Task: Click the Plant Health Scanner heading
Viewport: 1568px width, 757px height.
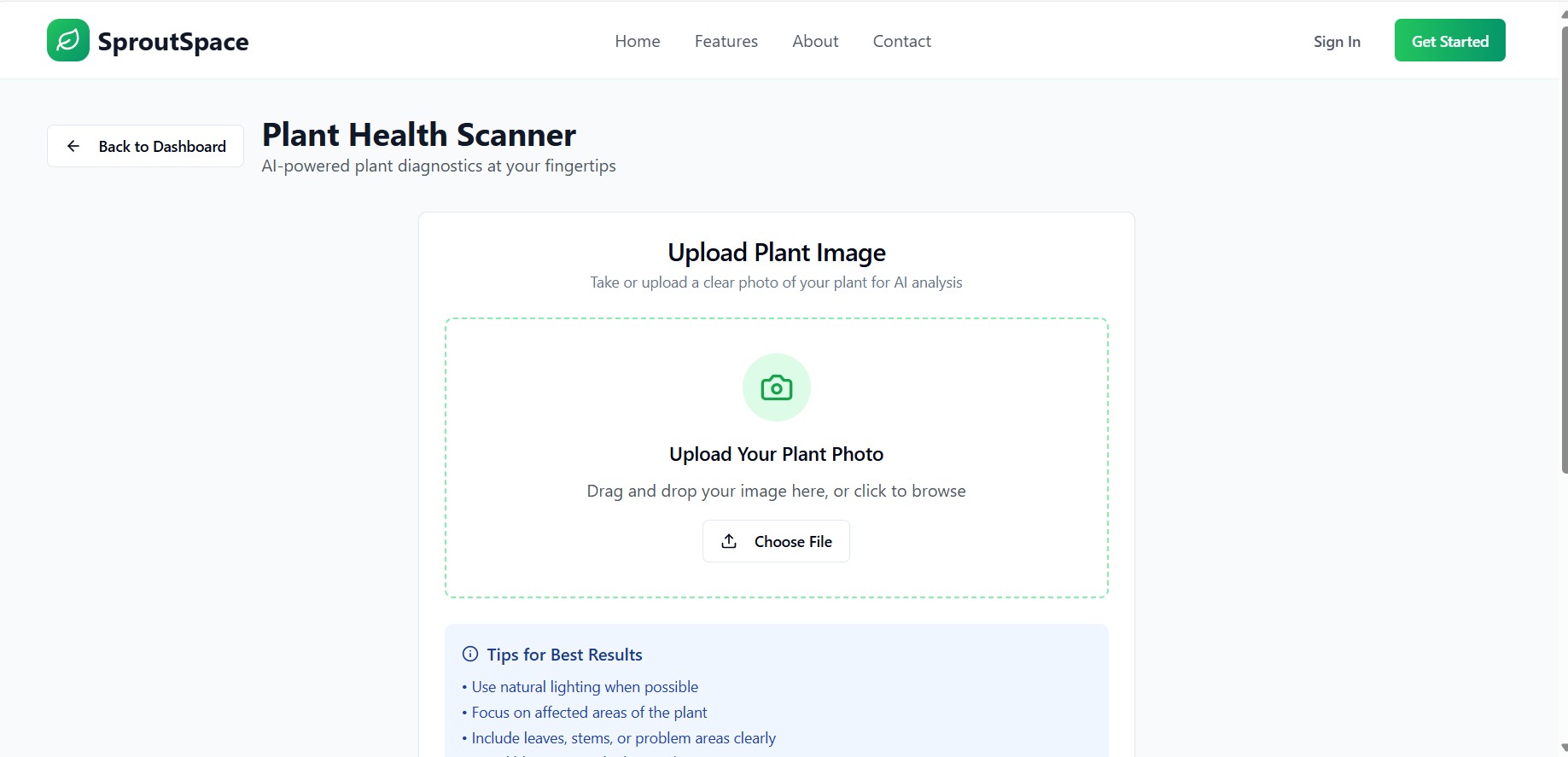Action: pyautogui.click(x=418, y=134)
